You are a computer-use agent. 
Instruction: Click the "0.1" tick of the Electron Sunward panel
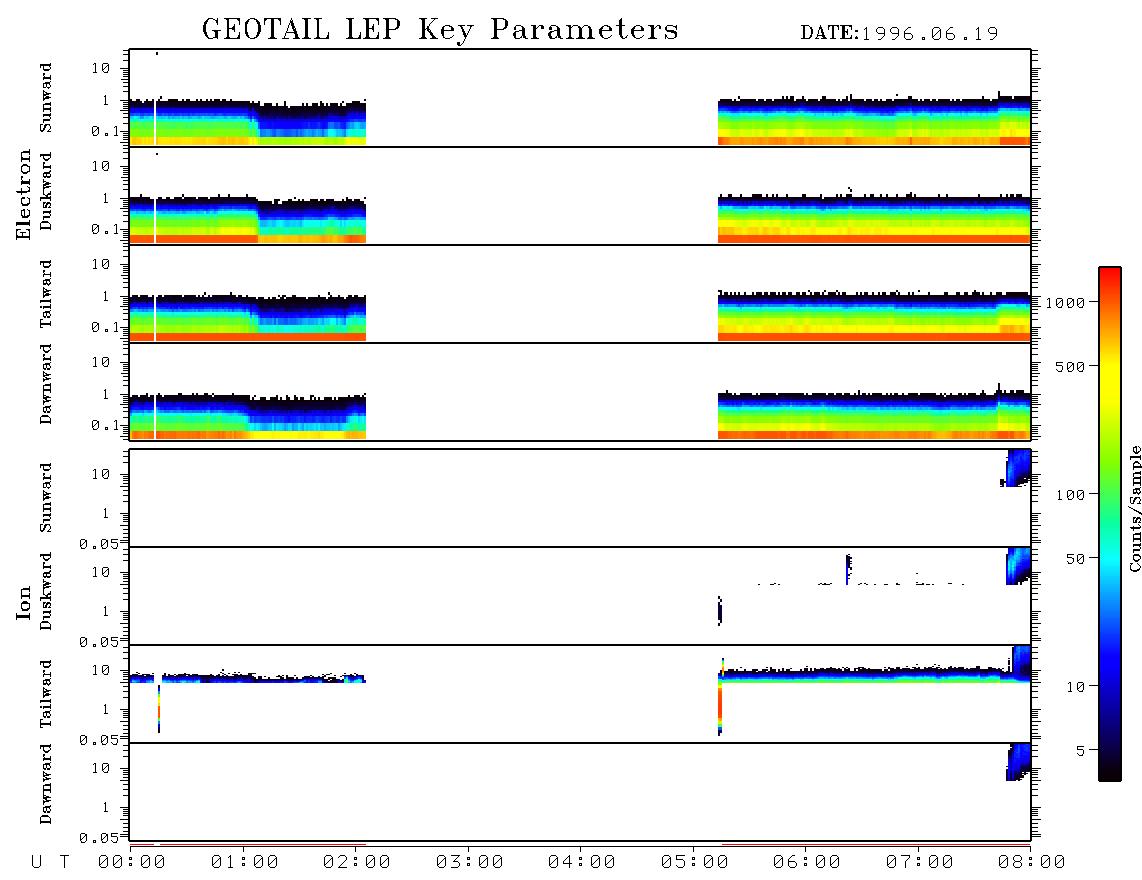[106, 132]
